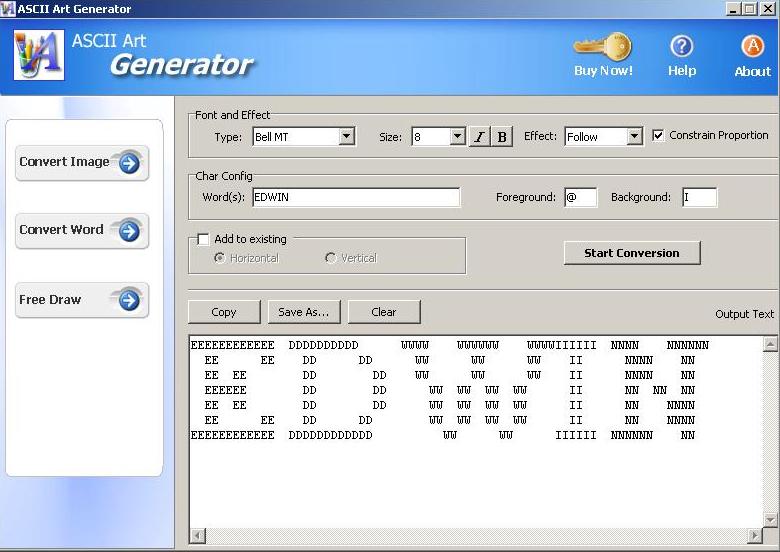Click the Start Conversion button
The width and height of the screenshot is (780, 552).
[632, 253]
